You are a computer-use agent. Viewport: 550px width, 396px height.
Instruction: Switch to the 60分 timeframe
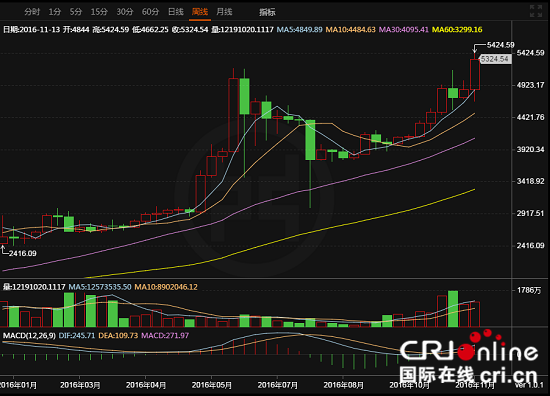(150, 12)
